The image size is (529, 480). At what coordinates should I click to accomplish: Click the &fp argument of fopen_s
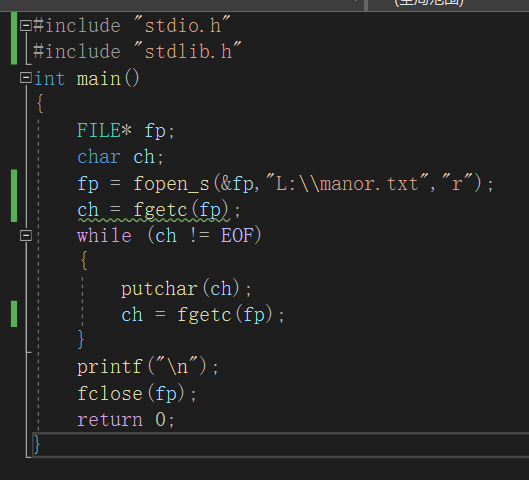(237, 184)
